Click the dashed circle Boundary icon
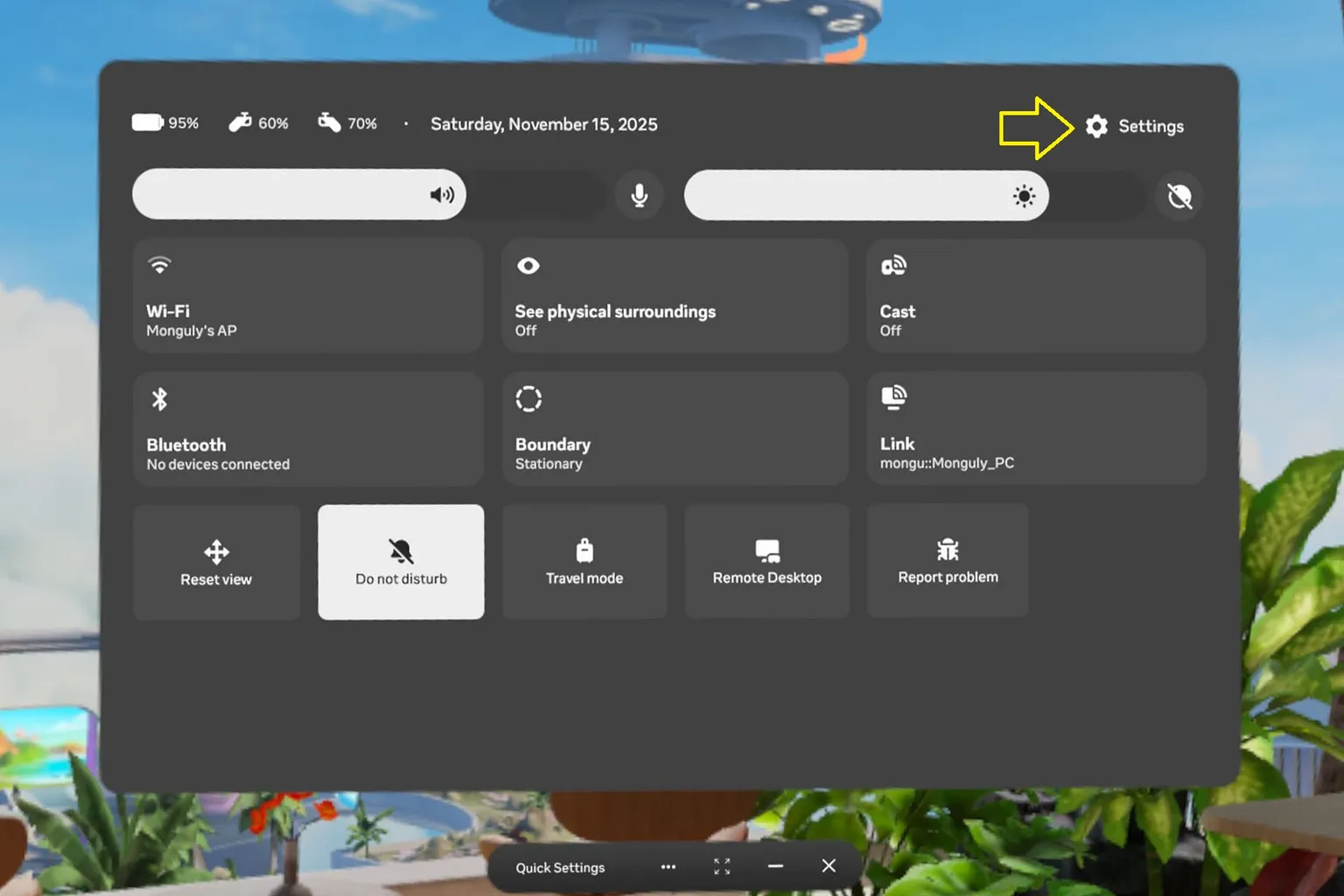This screenshot has width=1344, height=896. tap(528, 398)
